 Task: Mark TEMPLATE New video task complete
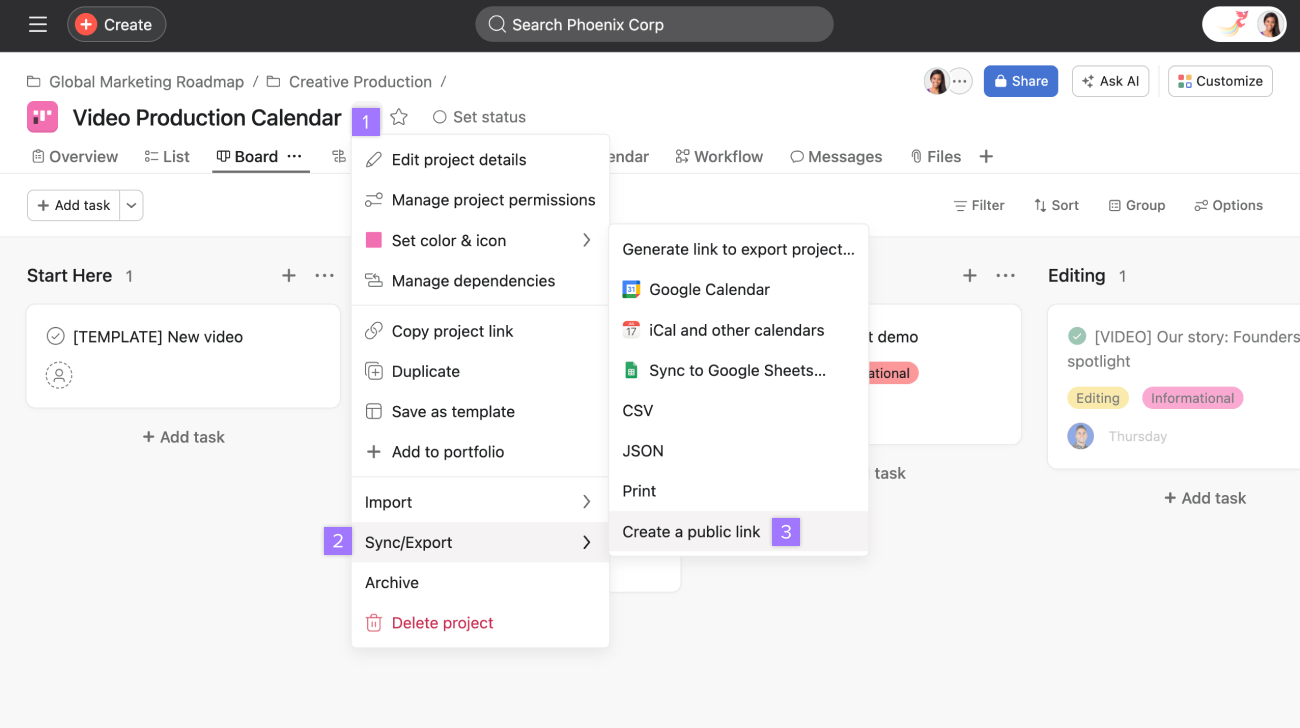[x=56, y=336]
